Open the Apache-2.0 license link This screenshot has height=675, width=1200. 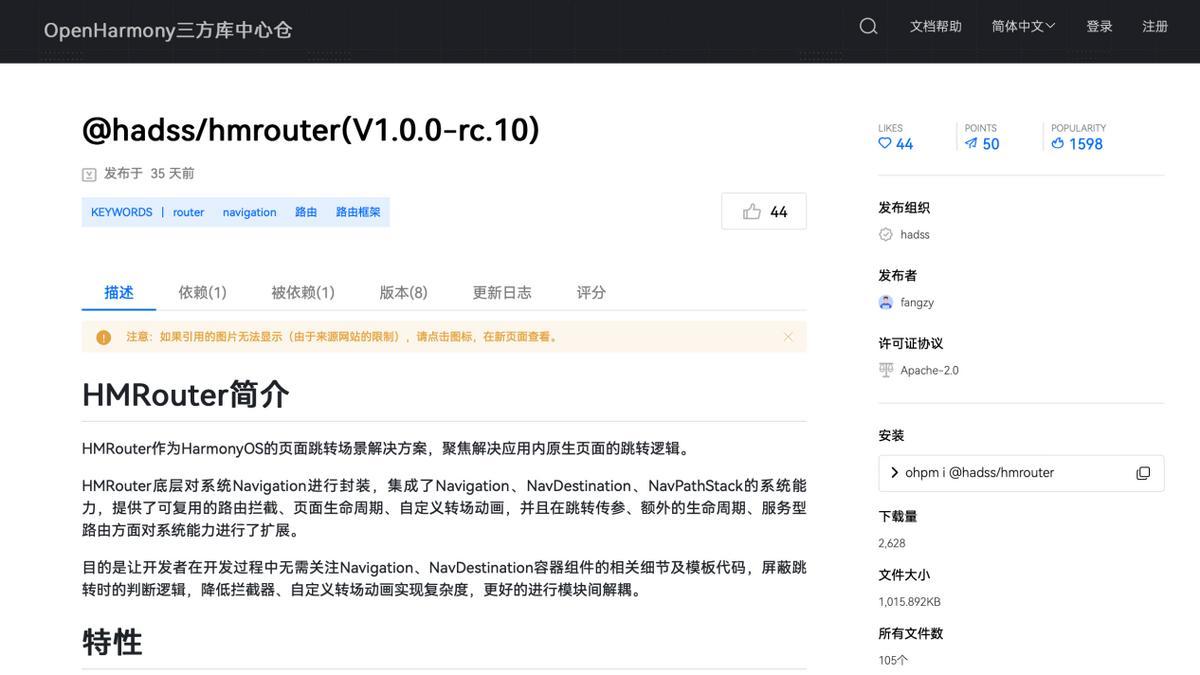(929, 370)
